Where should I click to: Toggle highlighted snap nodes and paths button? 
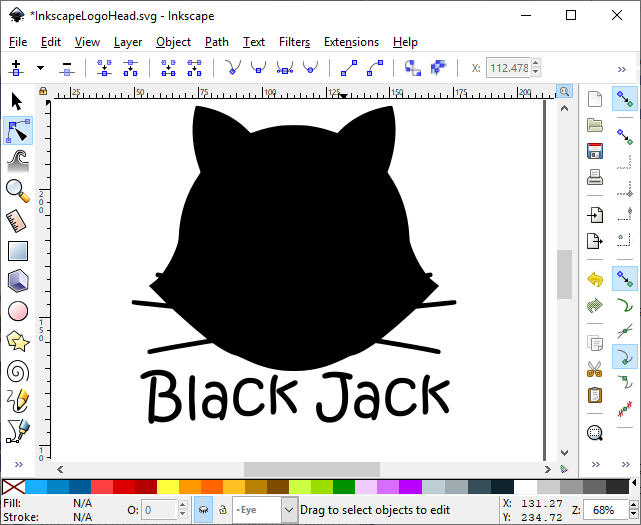pos(625,279)
